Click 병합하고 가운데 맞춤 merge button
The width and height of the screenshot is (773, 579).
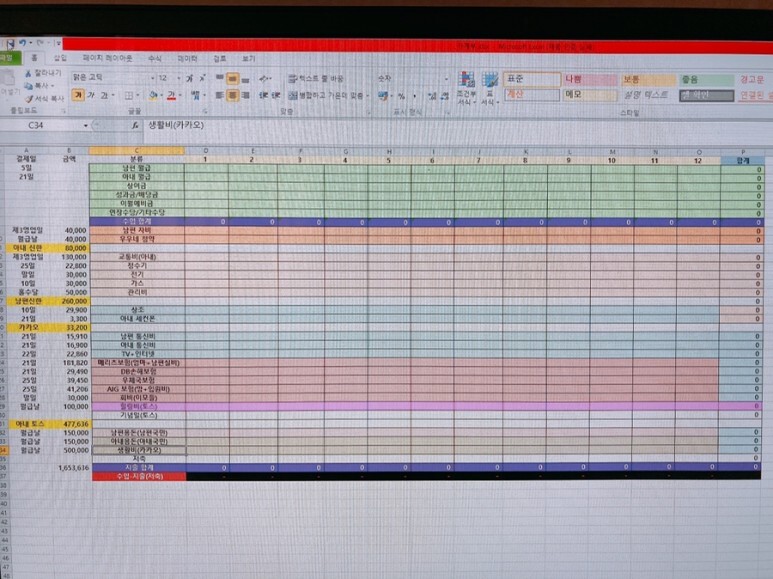pyautogui.click(x=329, y=96)
